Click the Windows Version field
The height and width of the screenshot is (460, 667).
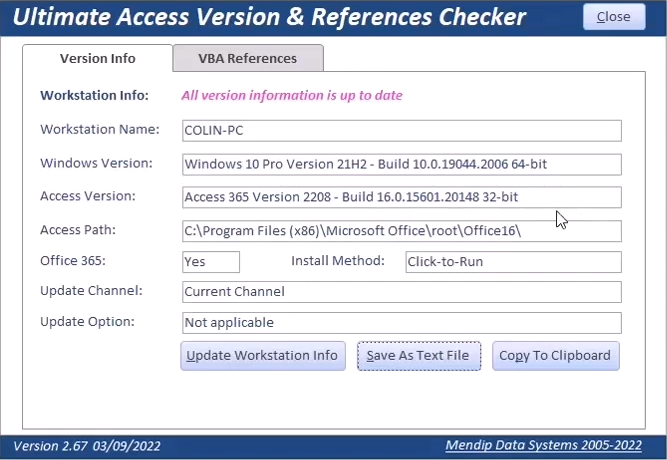coord(402,164)
